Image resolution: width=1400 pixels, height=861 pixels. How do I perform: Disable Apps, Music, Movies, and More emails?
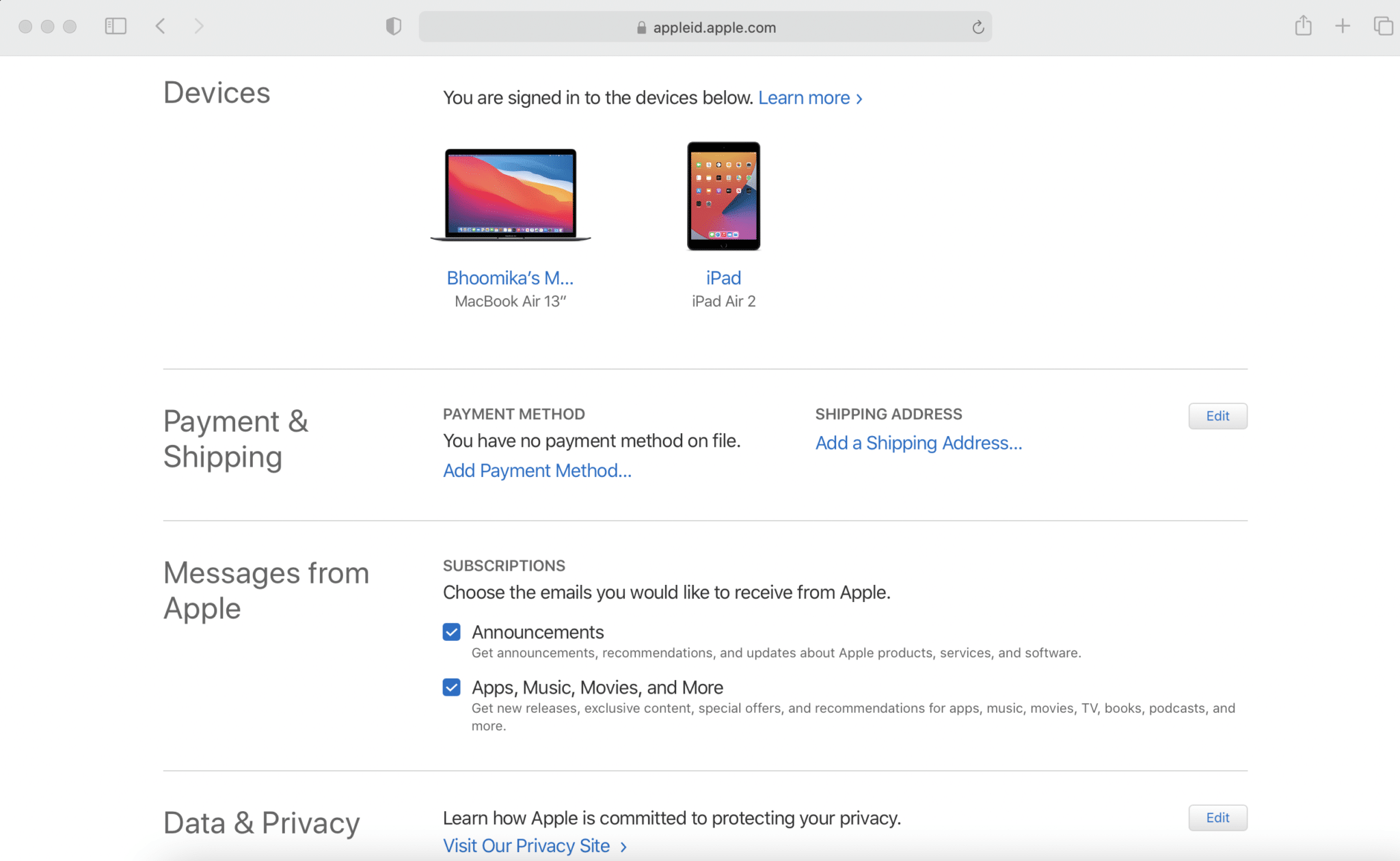[451, 687]
